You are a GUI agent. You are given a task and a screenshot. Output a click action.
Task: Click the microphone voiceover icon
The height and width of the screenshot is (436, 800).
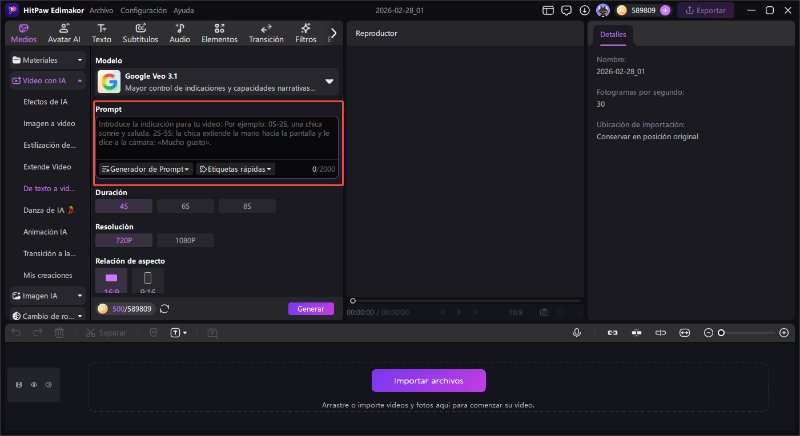pyautogui.click(x=577, y=332)
